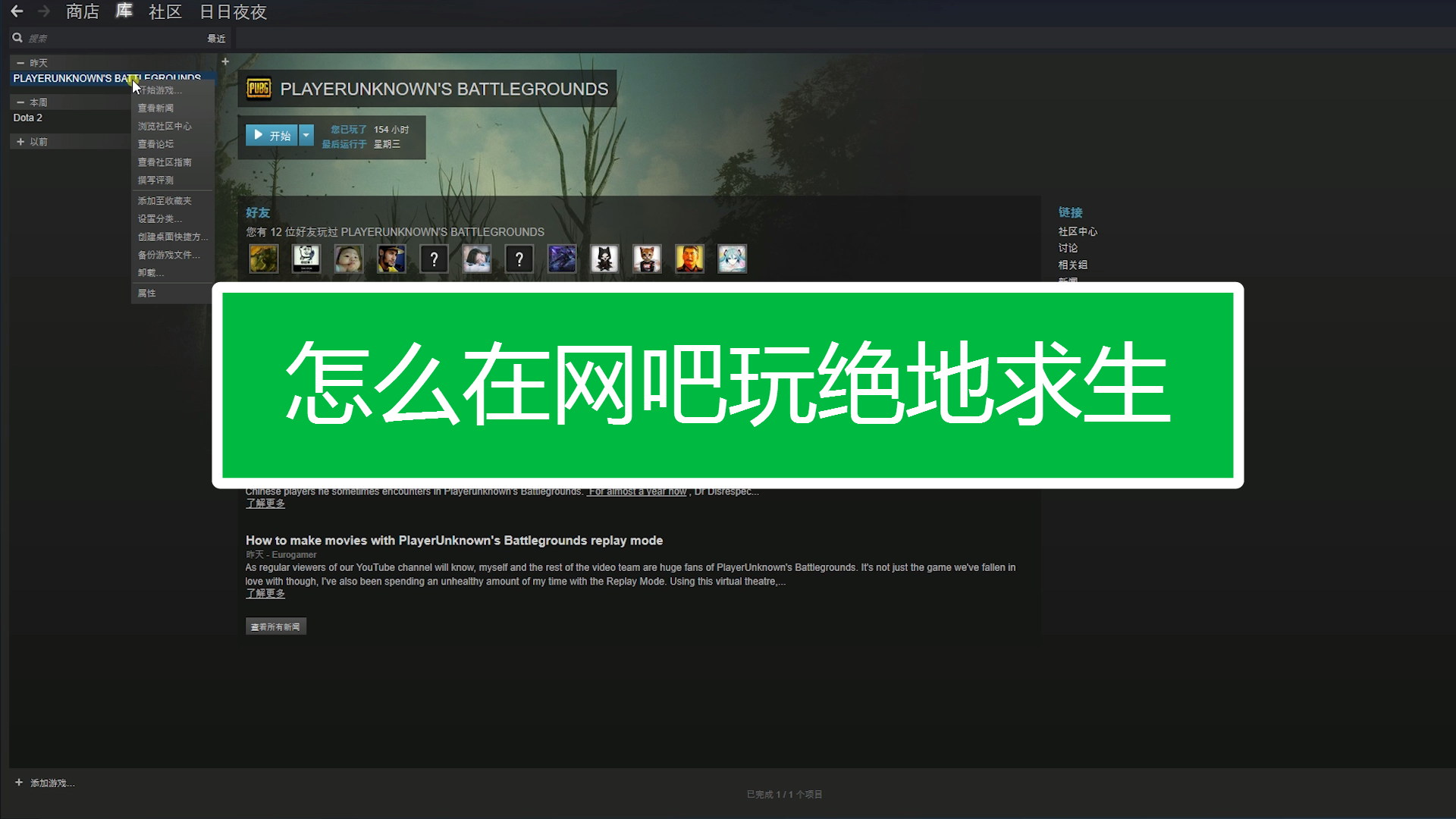The width and height of the screenshot is (1456, 819).
Task: Open the sleeping girl friend avatar
Action: [477, 259]
